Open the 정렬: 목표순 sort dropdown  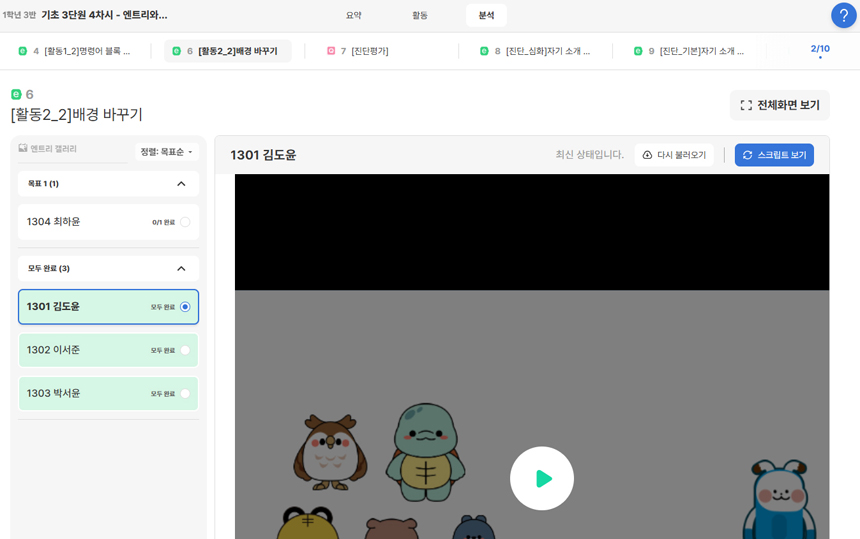tap(166, 152)
